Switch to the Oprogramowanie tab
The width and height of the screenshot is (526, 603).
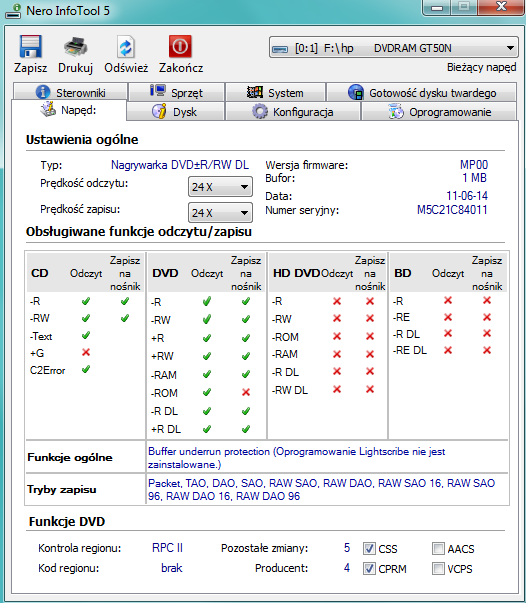pyautogui.click(x=439, y=112)
